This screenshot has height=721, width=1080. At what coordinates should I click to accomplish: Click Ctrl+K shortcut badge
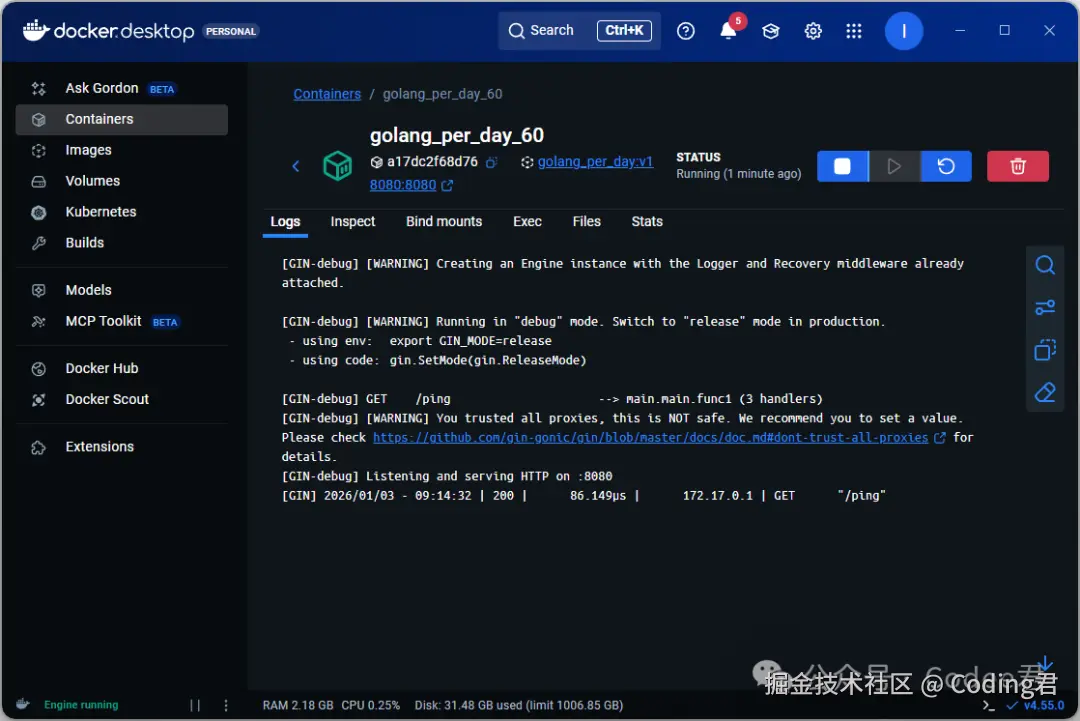click(x=624, y=30)
